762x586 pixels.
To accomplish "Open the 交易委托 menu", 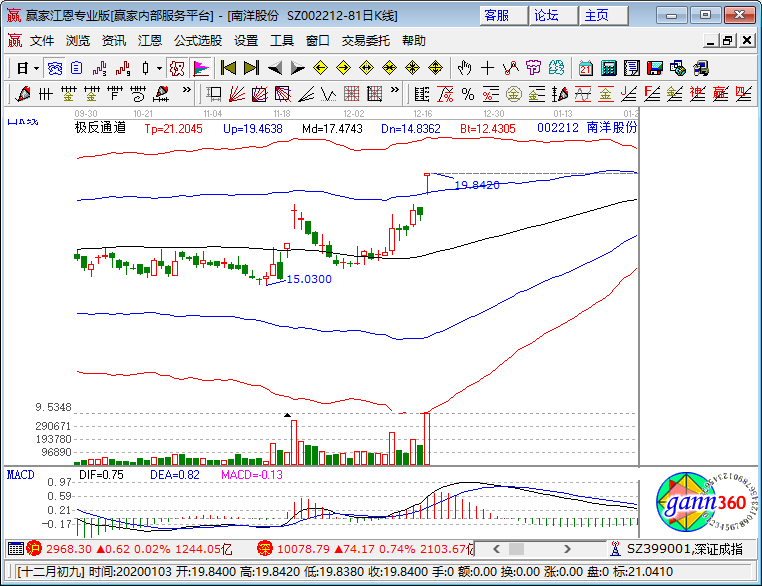I will (365, 41).
